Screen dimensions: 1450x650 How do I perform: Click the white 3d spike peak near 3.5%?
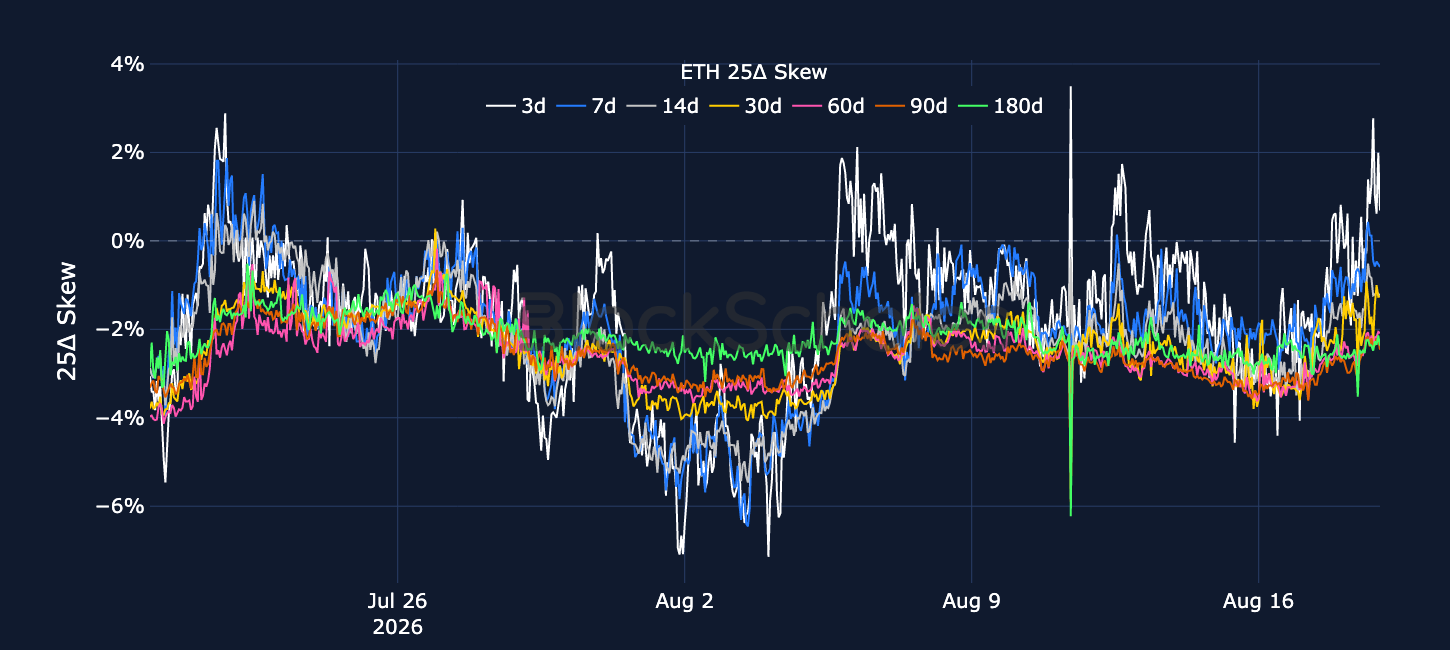pos(1070,90)
